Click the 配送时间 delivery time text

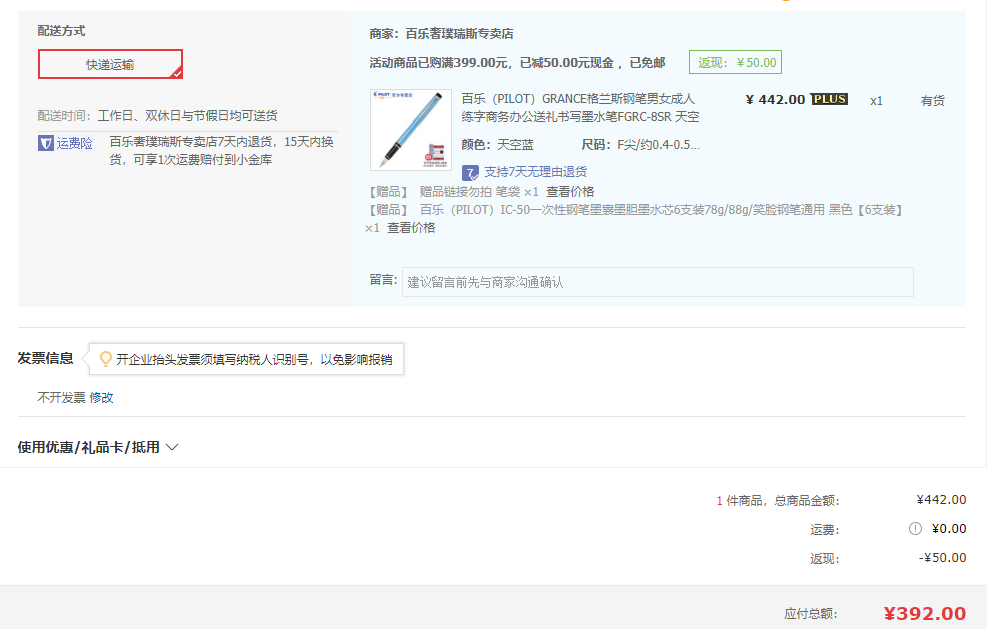tap(157, 116)
